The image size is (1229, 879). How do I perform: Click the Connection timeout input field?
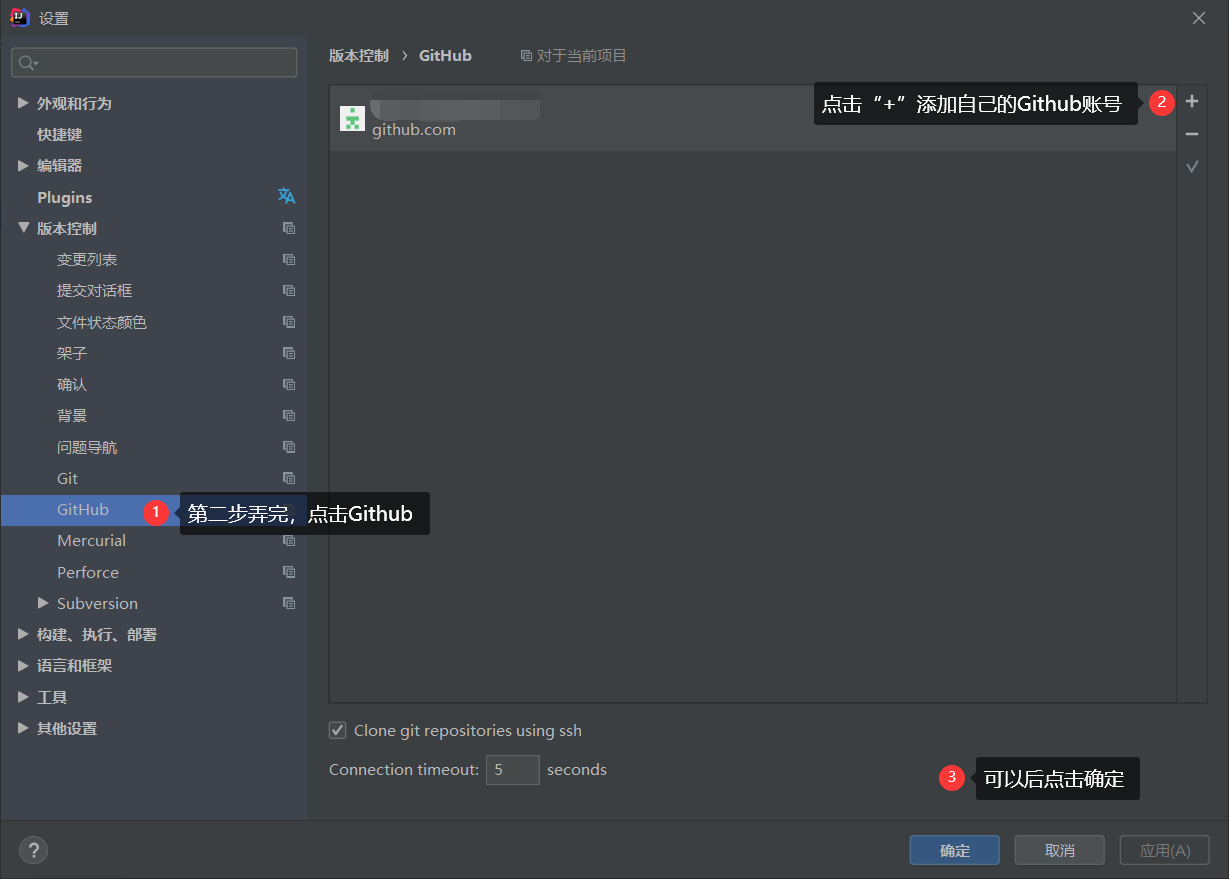(x=513, y=769)
